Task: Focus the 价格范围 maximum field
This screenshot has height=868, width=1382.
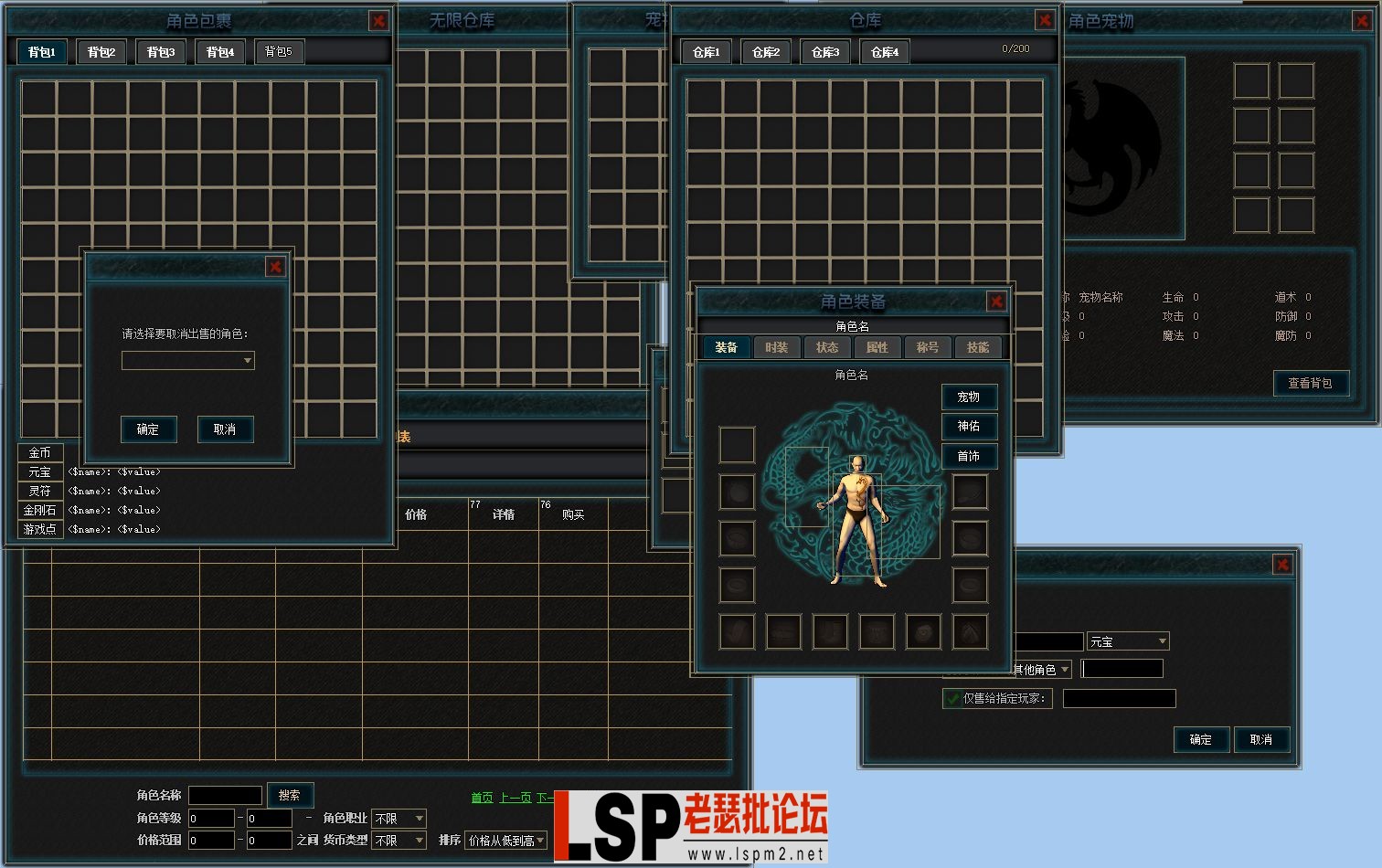Action: pos(270,841)
